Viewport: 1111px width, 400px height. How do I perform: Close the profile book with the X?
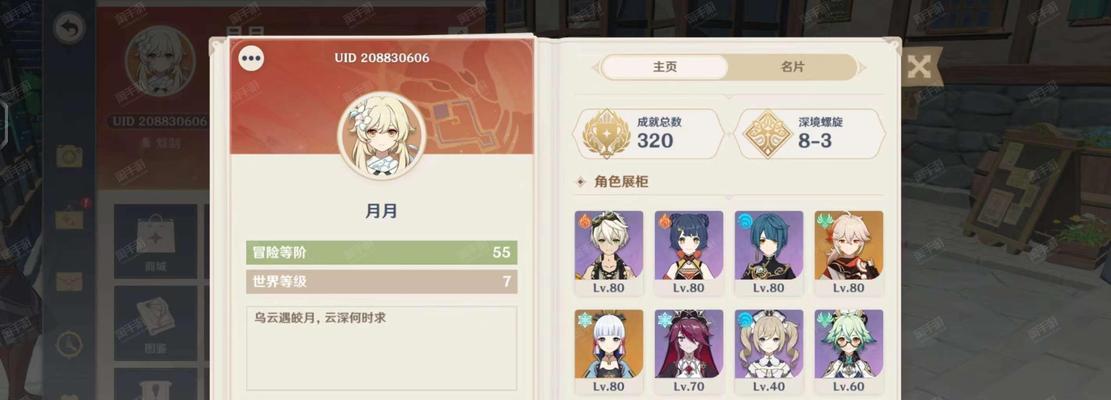coord(919,67)
